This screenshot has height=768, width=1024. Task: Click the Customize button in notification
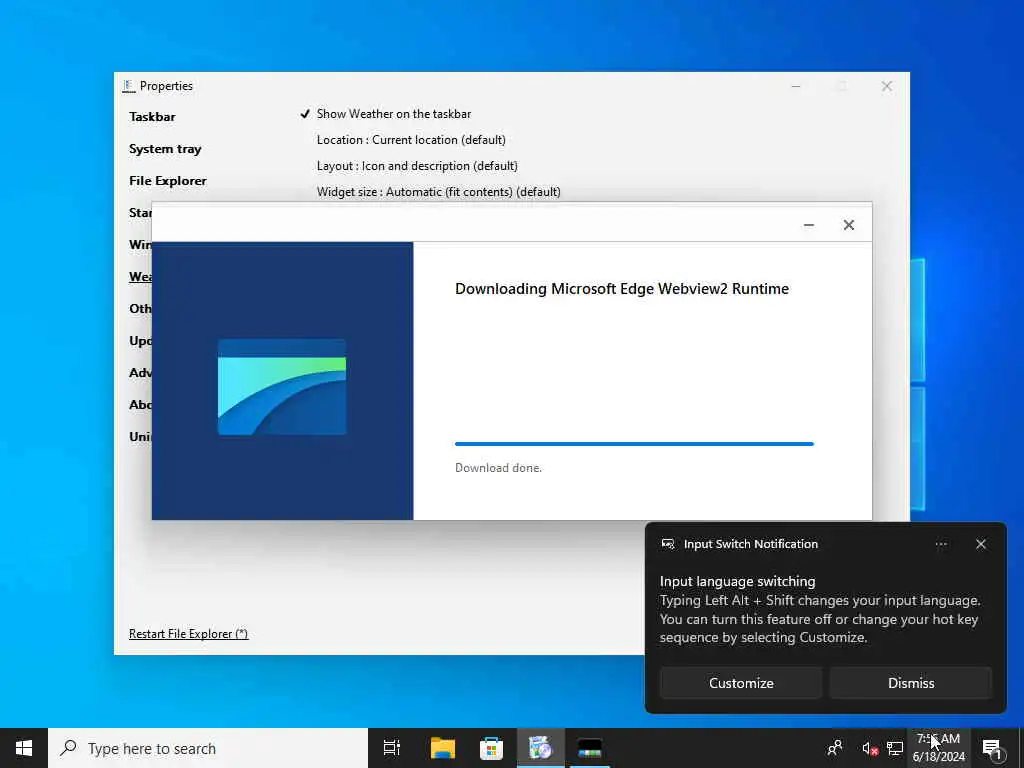[741, 683]
